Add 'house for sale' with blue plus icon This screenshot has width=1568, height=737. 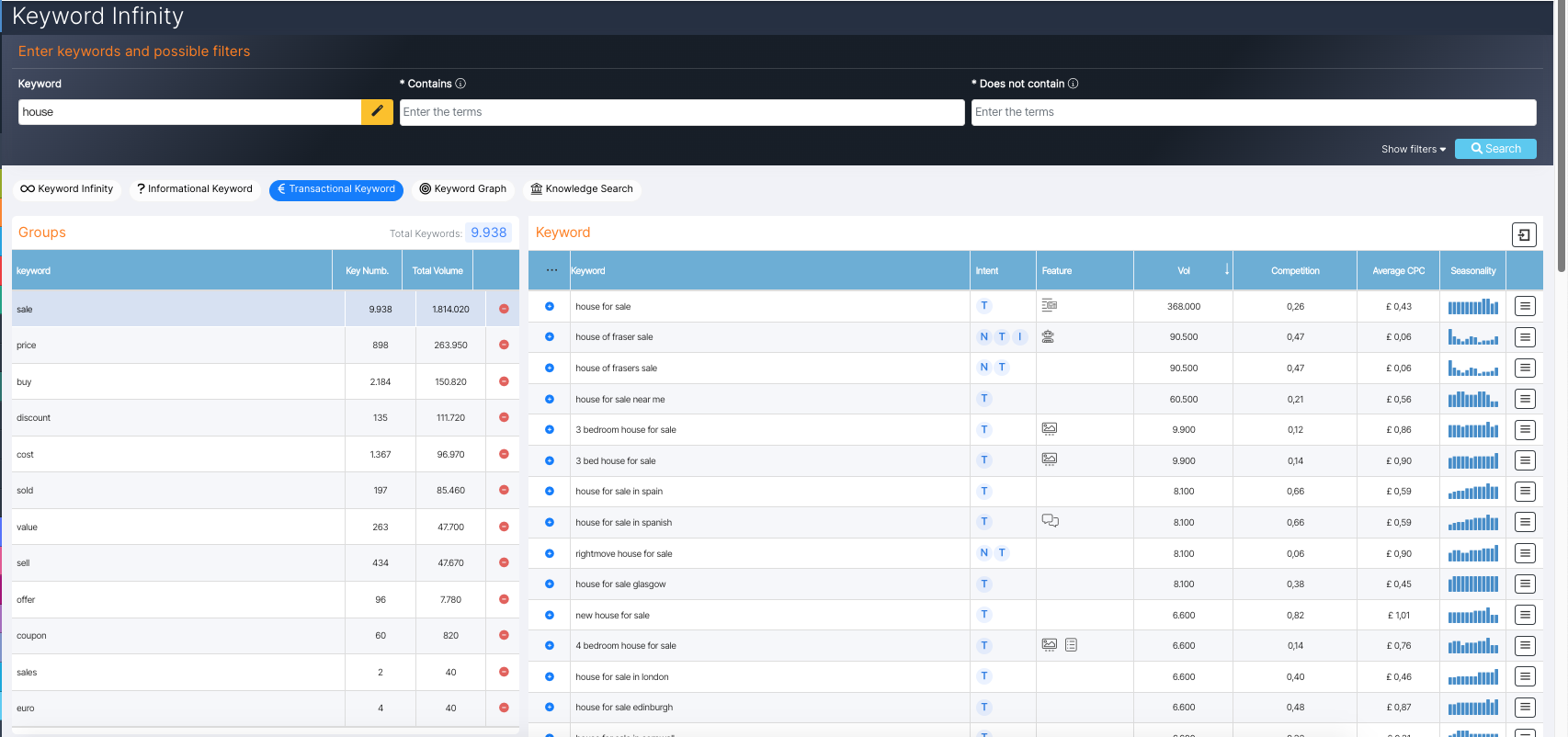[x=550, y=306]
